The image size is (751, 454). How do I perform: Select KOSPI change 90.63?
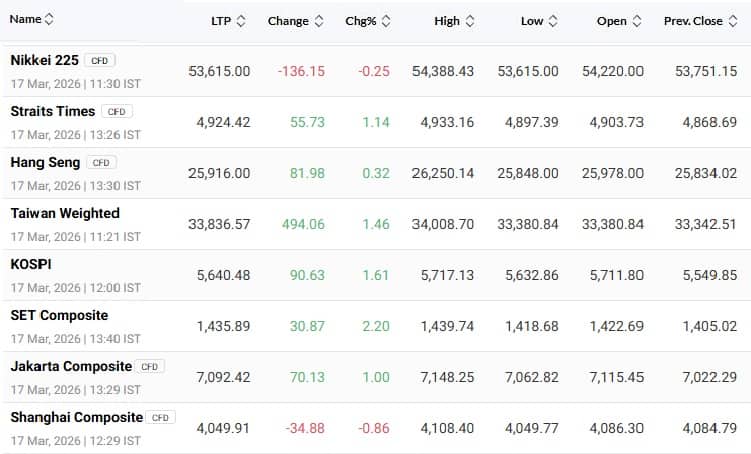click(x=307, y=275)
